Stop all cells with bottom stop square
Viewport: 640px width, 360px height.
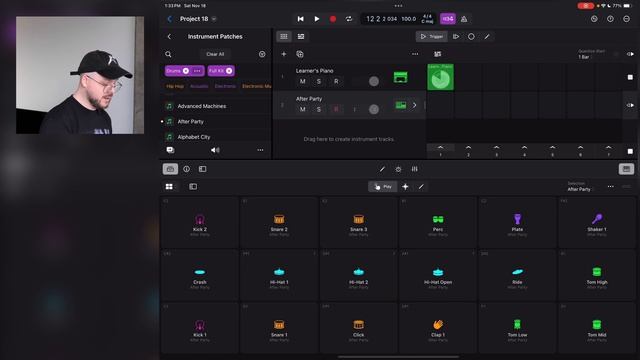click(x=630, y=151)
